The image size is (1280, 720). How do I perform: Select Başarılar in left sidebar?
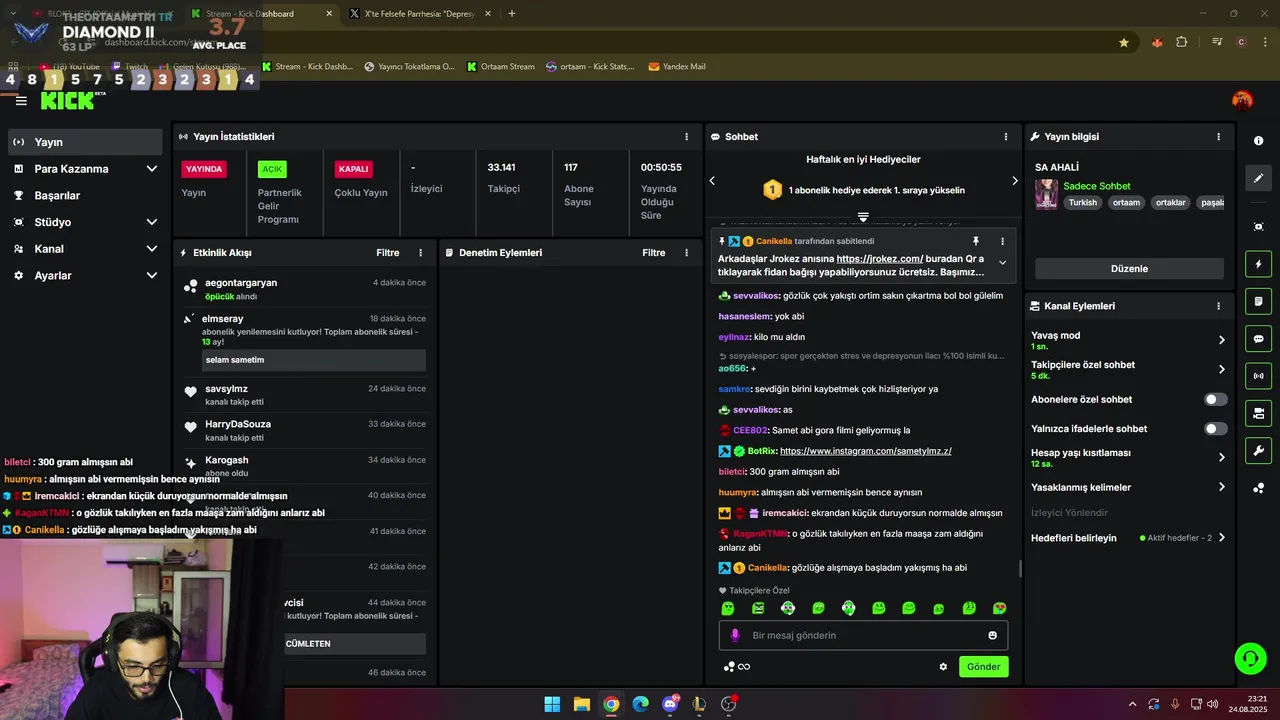[85, 196]
